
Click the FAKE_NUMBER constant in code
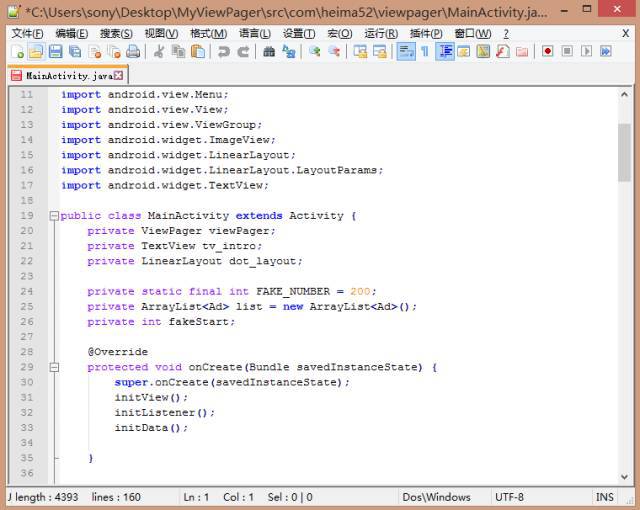pos(293,292)
